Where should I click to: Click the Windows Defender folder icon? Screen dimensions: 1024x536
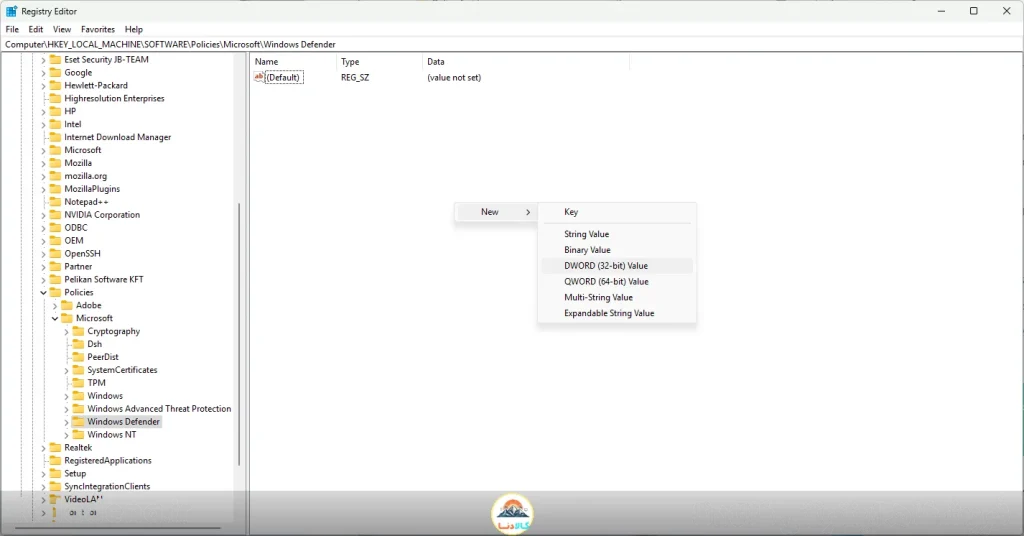pos(78,422)
